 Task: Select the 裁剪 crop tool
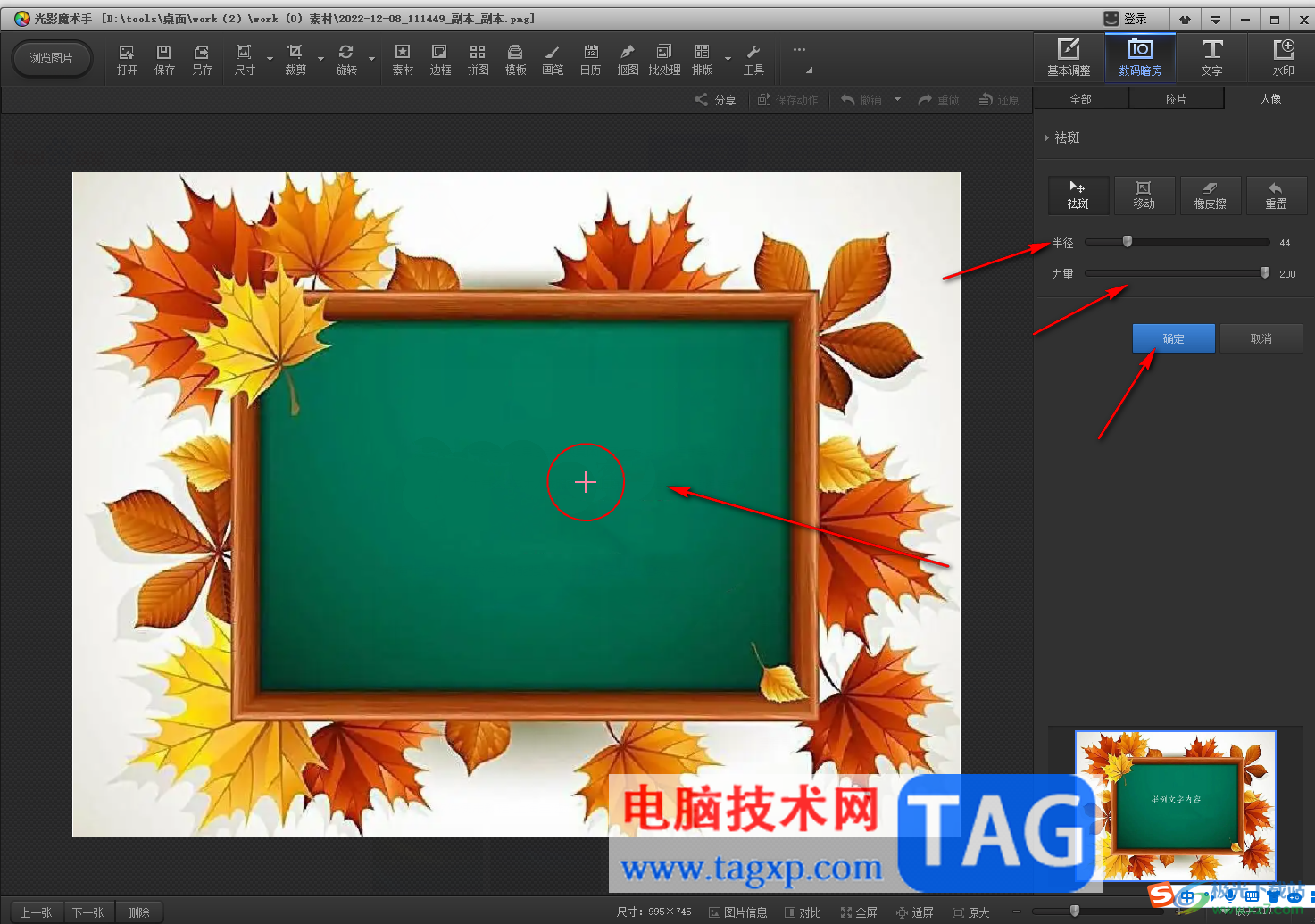point(295,59)
